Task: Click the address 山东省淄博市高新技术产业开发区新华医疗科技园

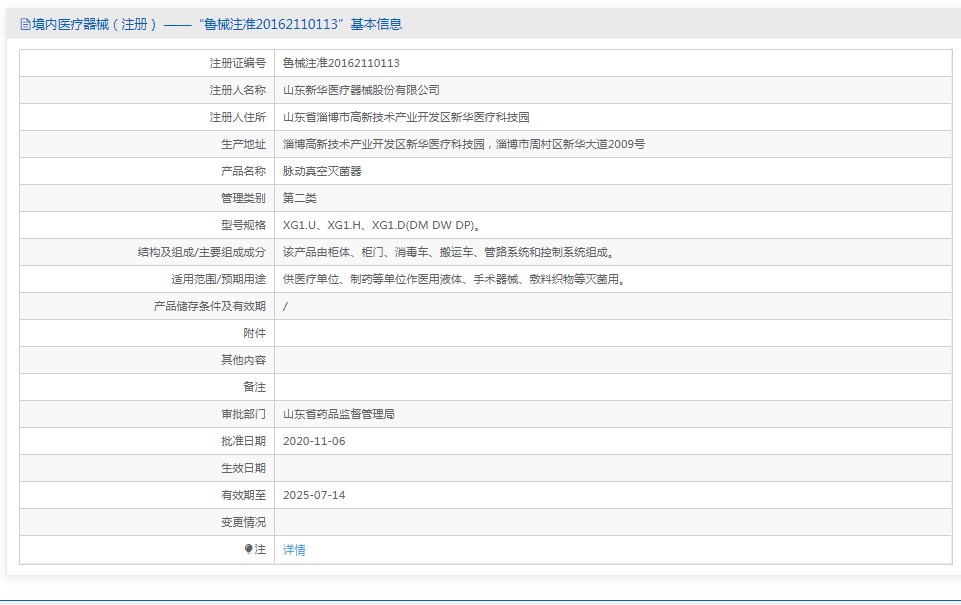Action: [406, 117]
